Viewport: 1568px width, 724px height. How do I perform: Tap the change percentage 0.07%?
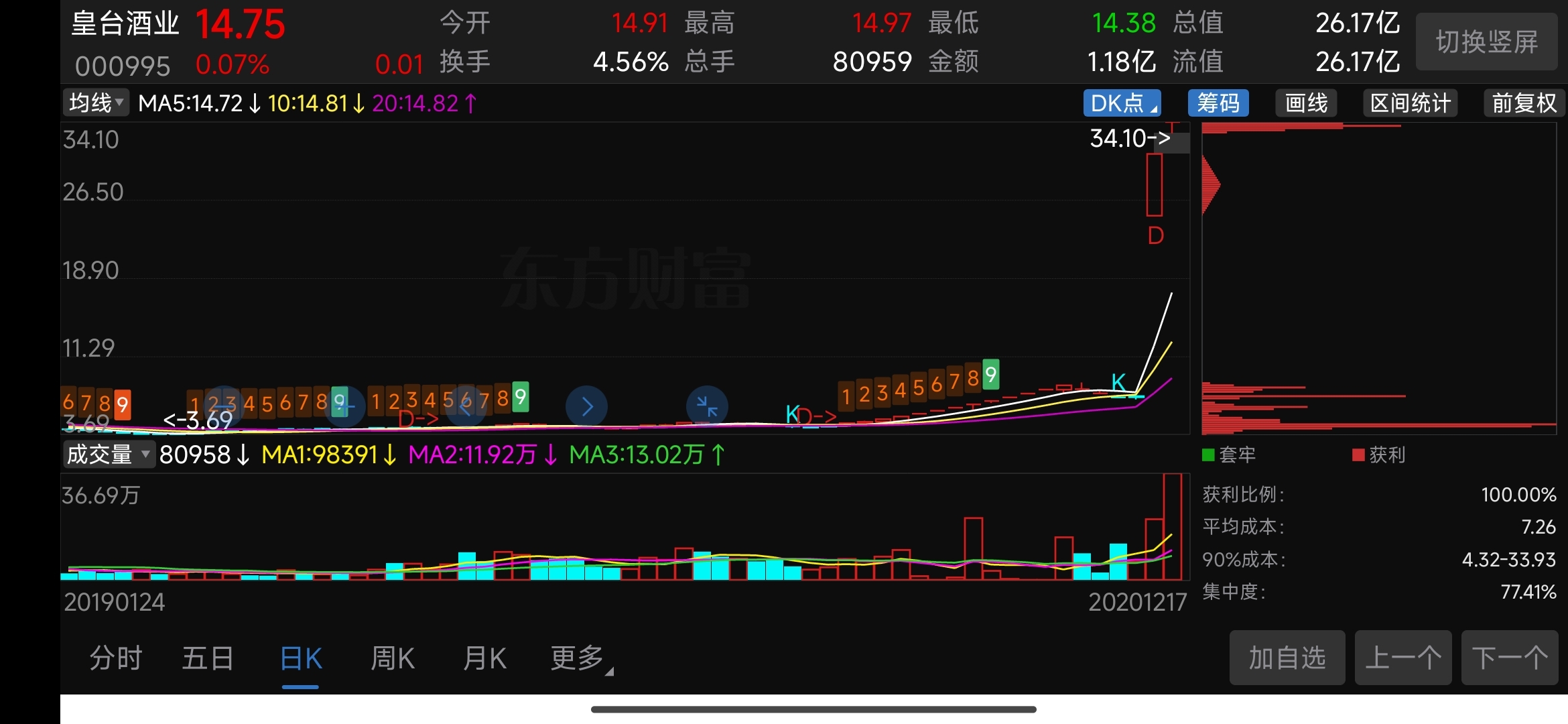[x=232, y=64]
